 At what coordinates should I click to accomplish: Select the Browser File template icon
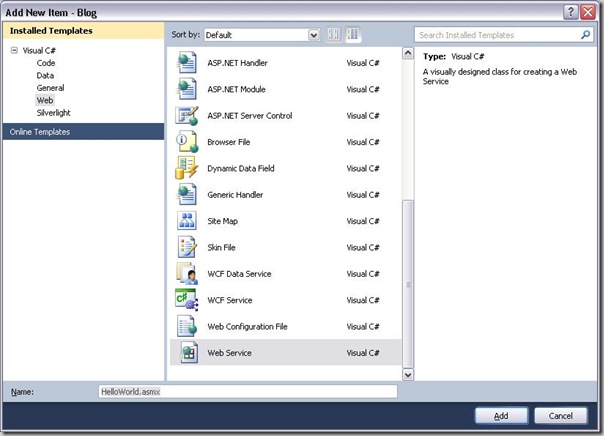[x=187, y=142]
